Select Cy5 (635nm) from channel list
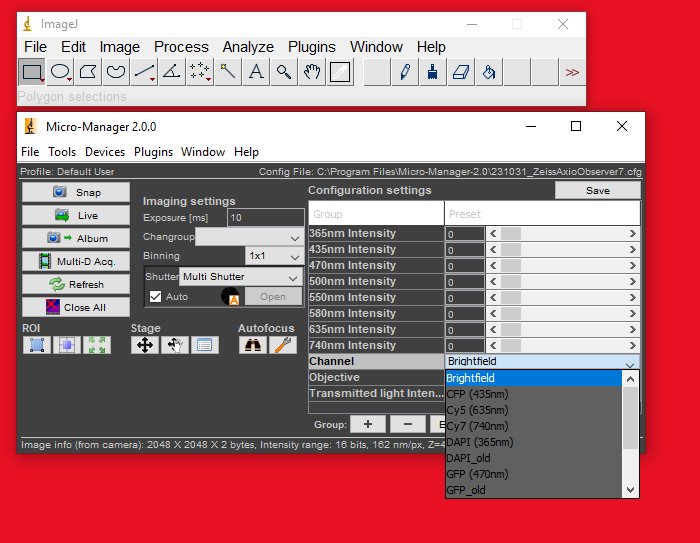 (479, 410)
